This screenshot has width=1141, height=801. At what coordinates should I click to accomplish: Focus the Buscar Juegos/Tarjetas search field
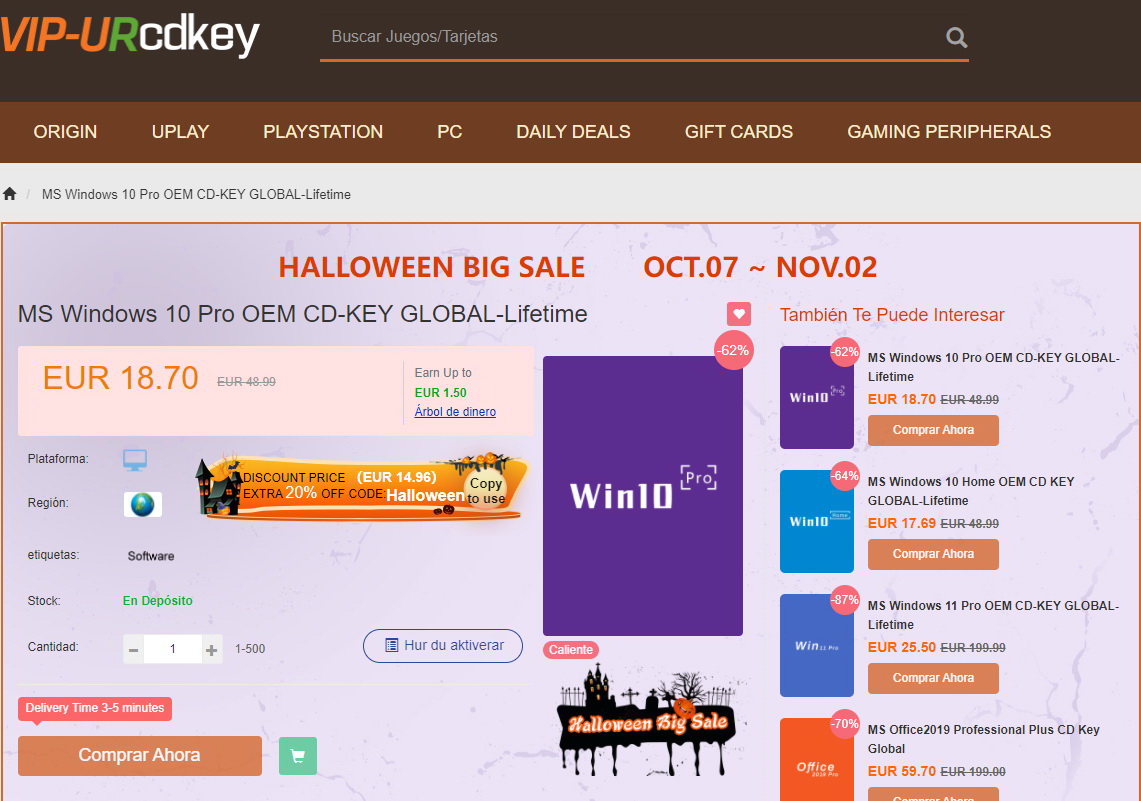tap(633, 36)
